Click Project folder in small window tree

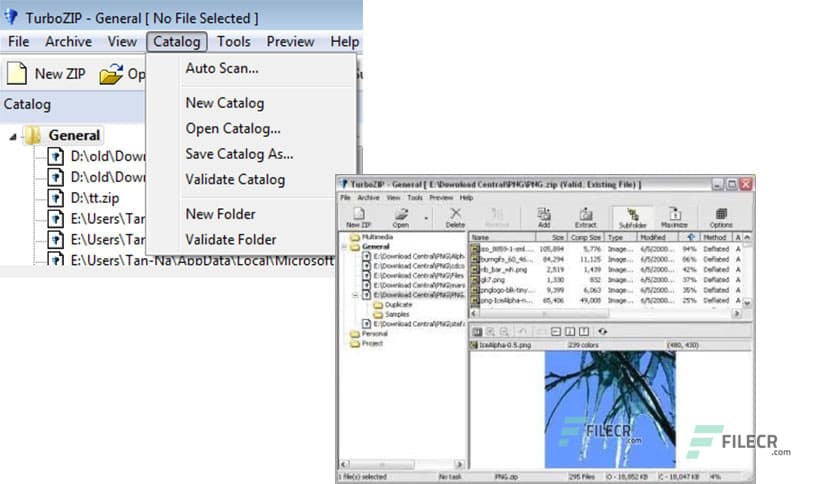[x=367, y=343]
